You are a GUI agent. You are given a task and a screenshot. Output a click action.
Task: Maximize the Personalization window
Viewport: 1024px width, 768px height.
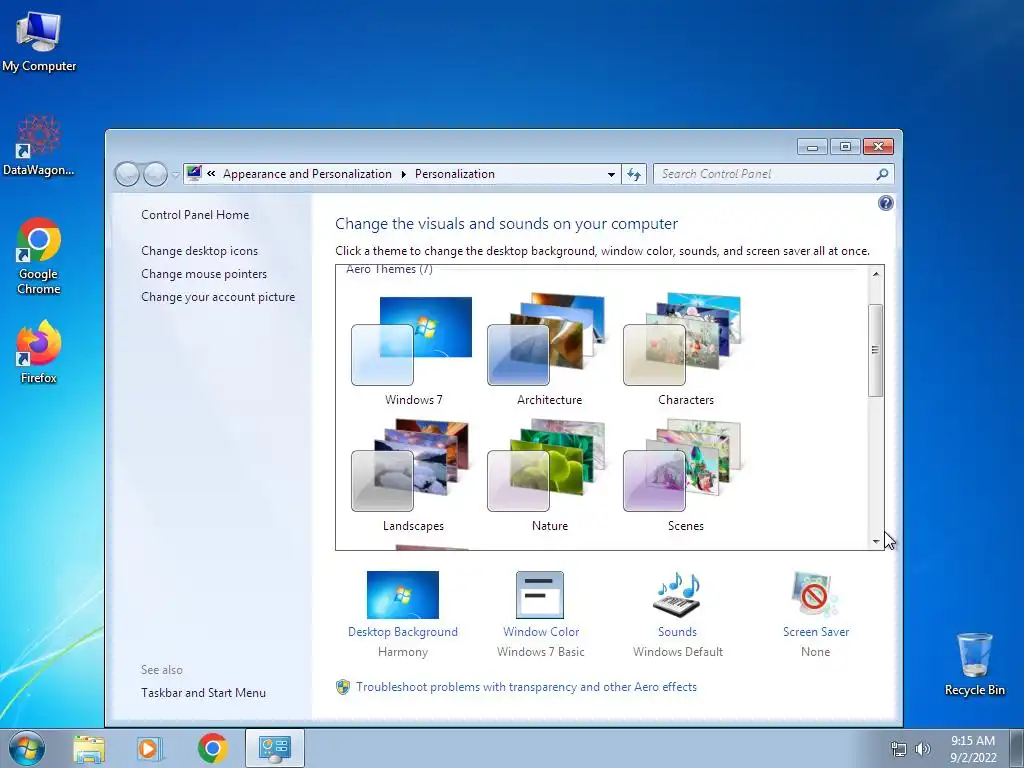(845, 147)
